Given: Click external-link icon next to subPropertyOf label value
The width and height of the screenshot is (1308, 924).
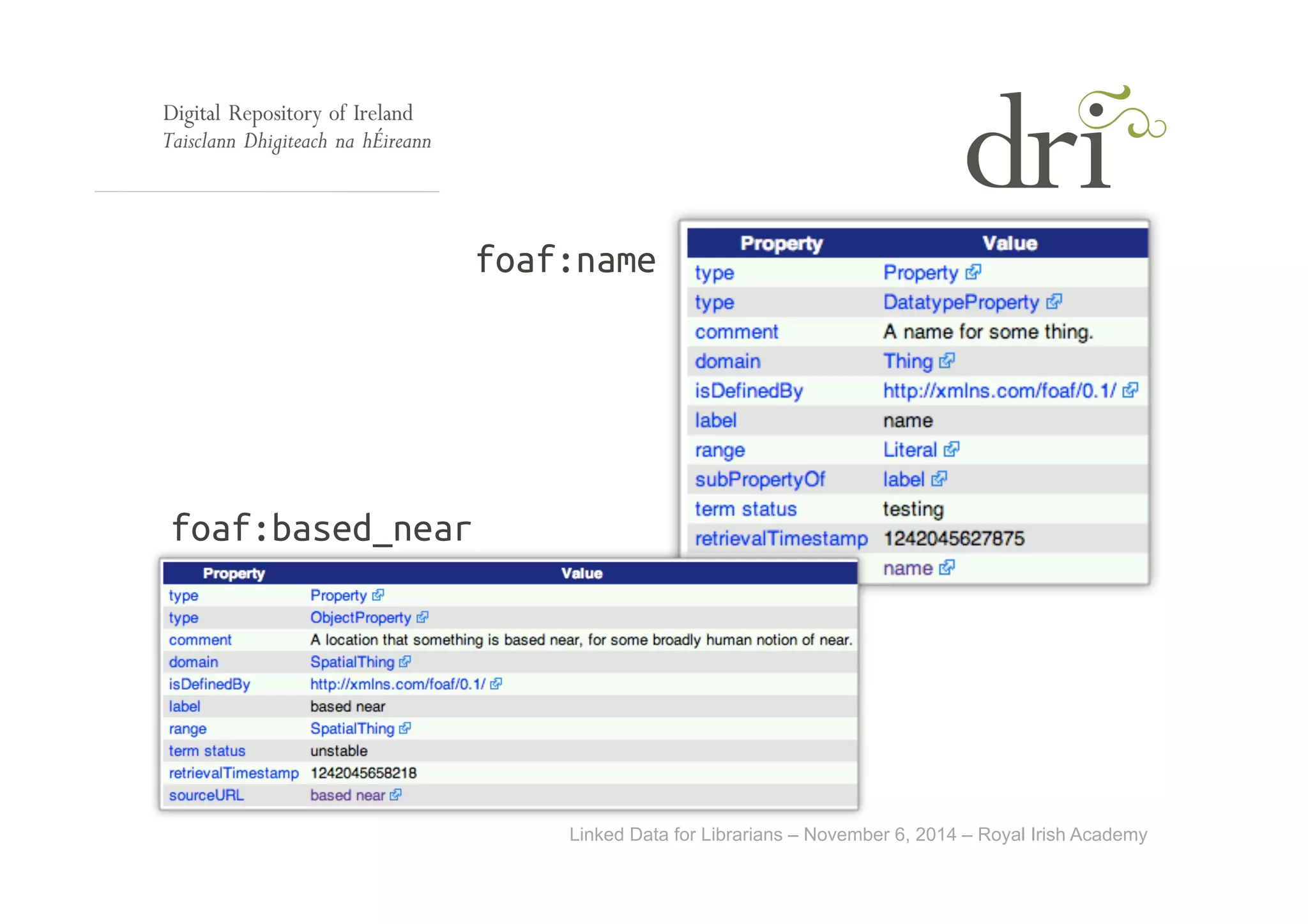Looking at the screenshot, I should 939,479.
